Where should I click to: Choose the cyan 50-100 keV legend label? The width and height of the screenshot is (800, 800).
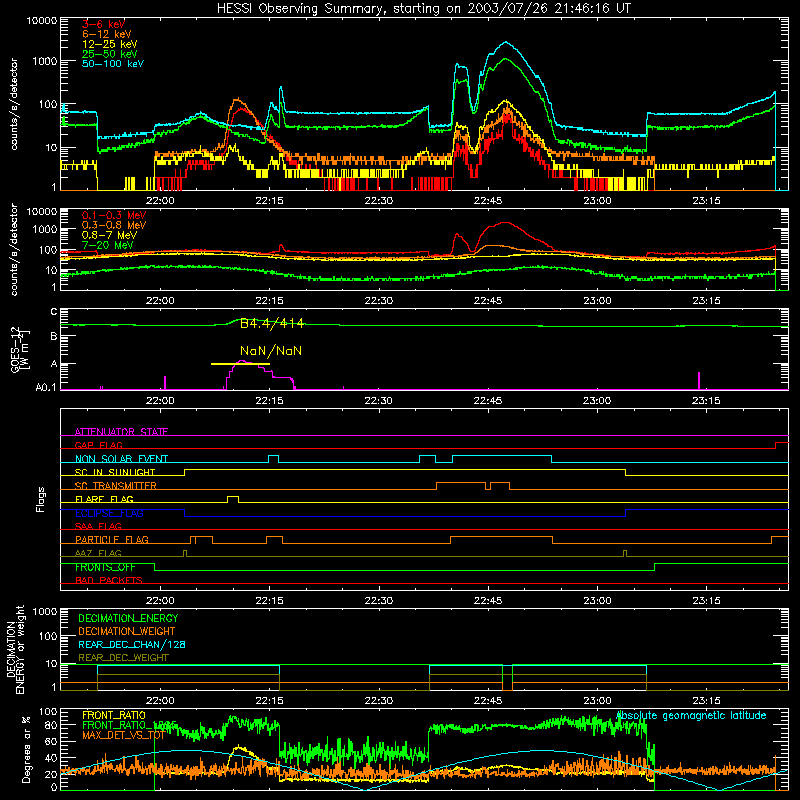113,64
